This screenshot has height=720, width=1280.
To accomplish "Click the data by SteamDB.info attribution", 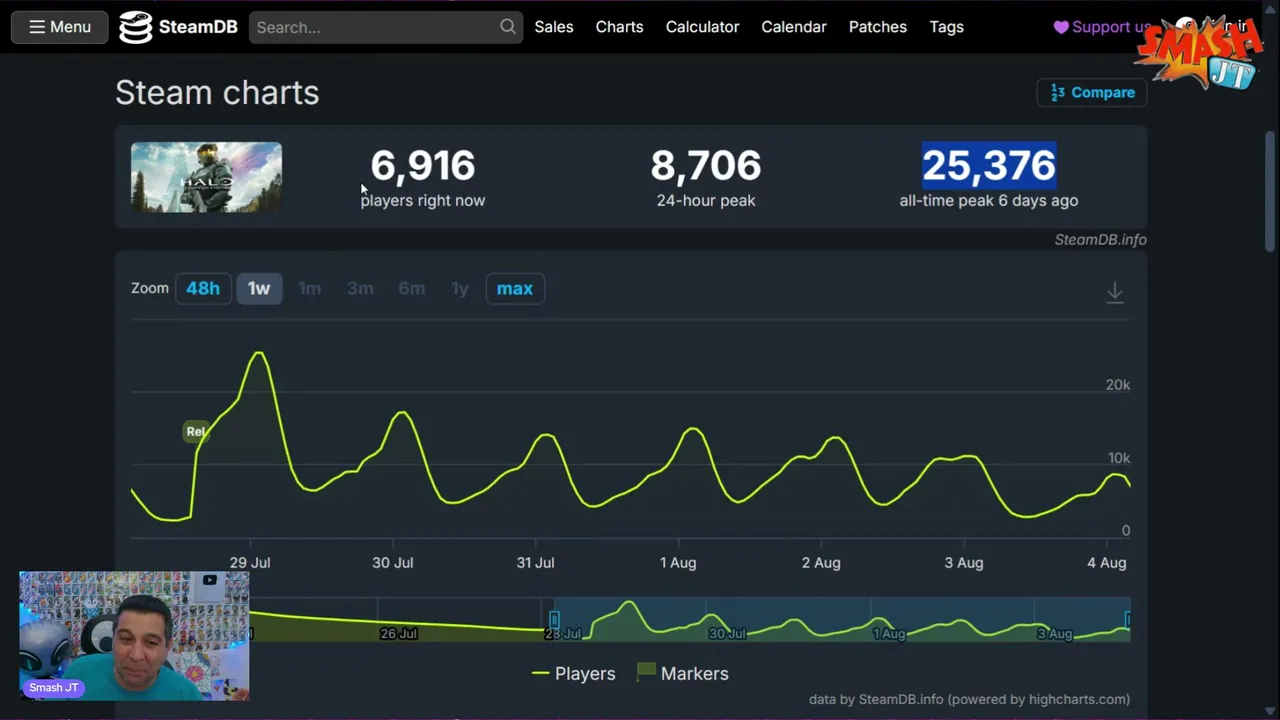I will tap(969, 699).
